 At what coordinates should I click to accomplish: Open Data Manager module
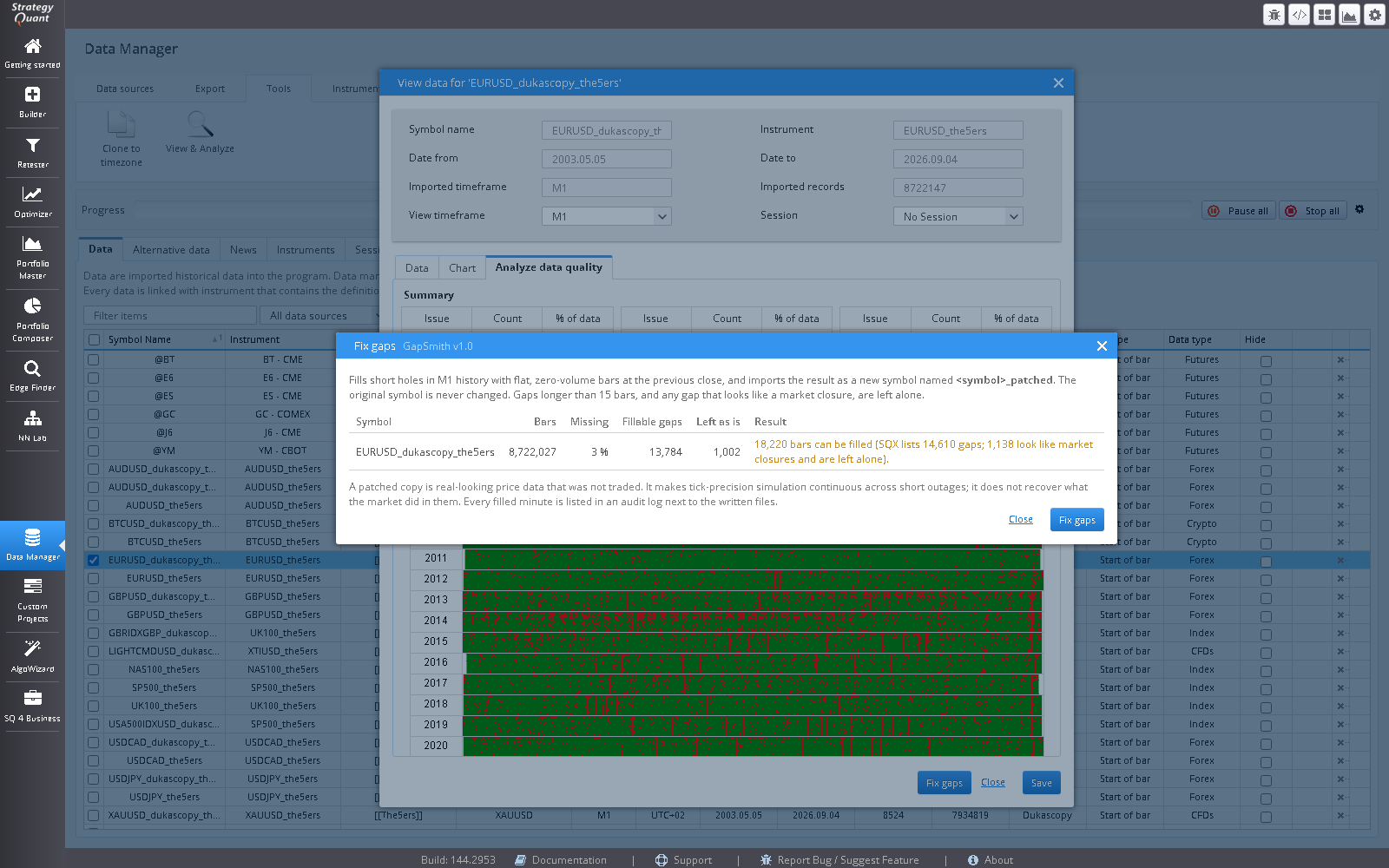32,545
